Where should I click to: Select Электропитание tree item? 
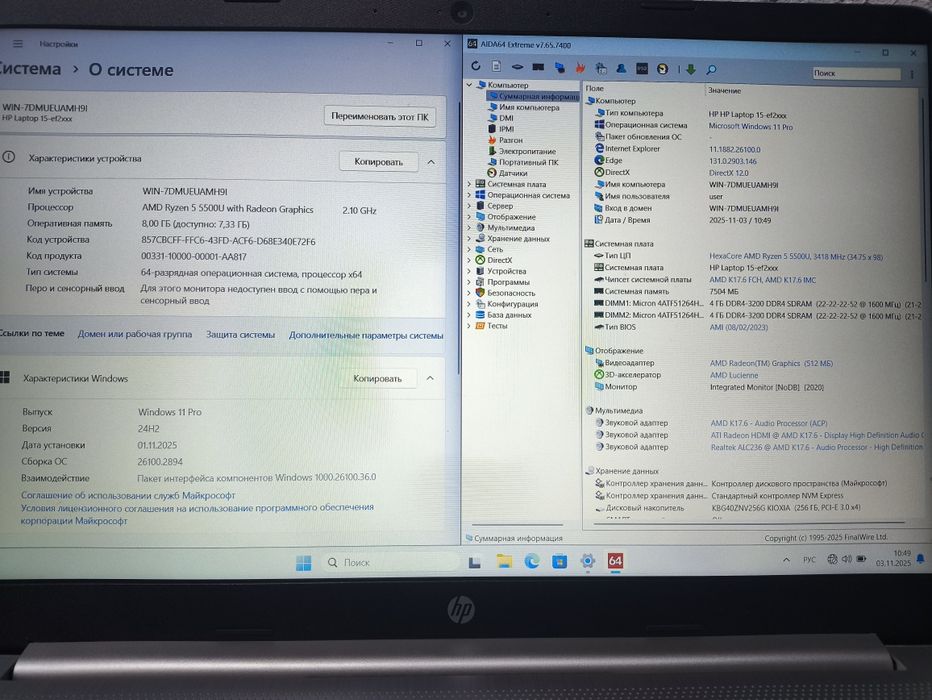[522, 151]
